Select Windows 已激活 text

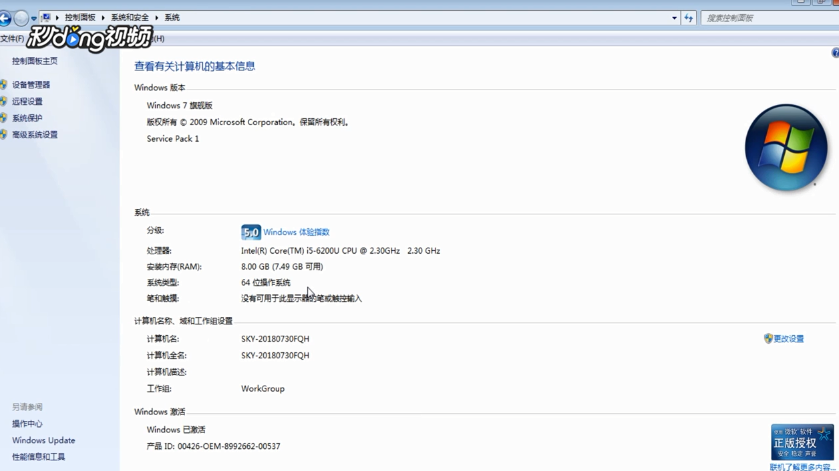click(176, 429)
